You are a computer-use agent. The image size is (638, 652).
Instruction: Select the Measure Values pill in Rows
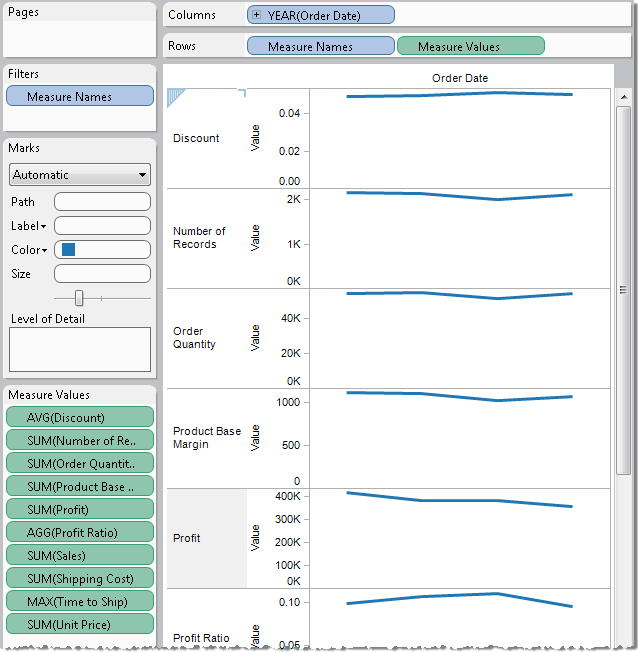(470, 46)
